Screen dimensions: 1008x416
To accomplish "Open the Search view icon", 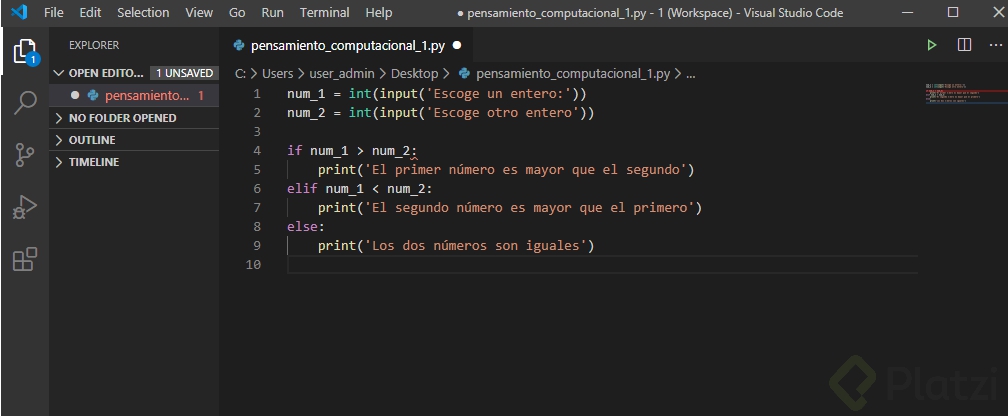I will [25, 103].
